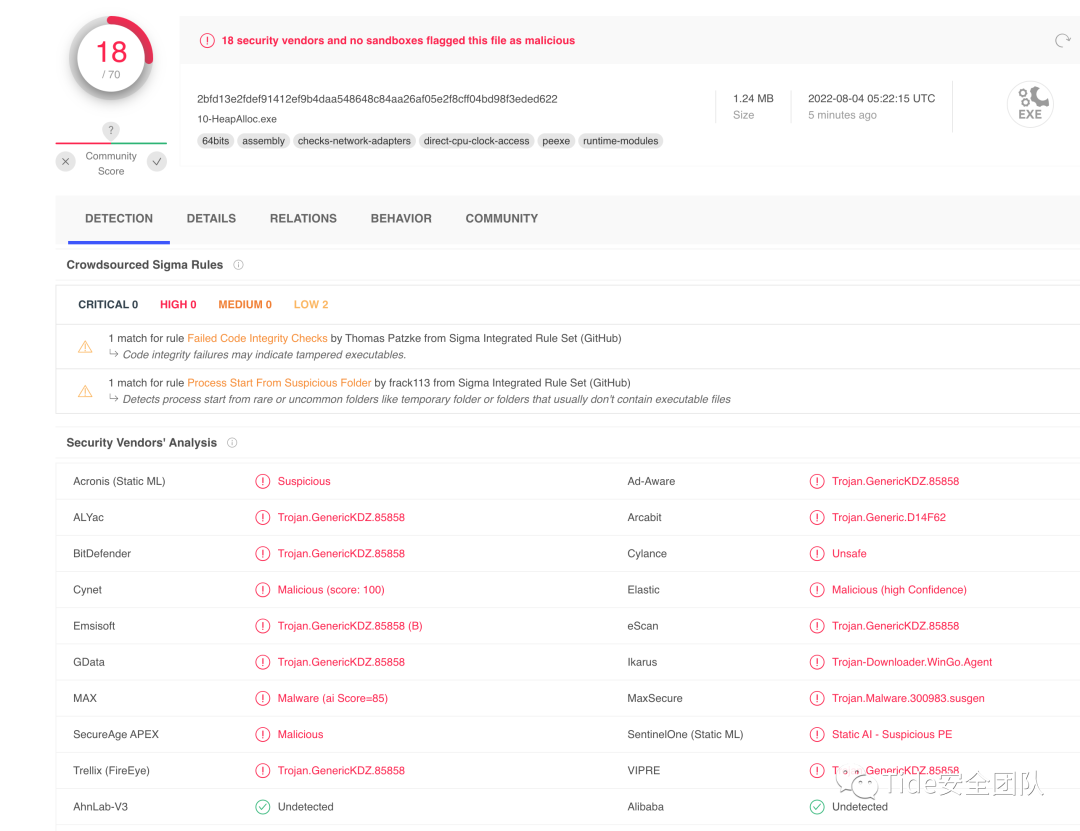
Task: Click the 64bits tag
Action: pyautogui.click(x=215, y=141)
